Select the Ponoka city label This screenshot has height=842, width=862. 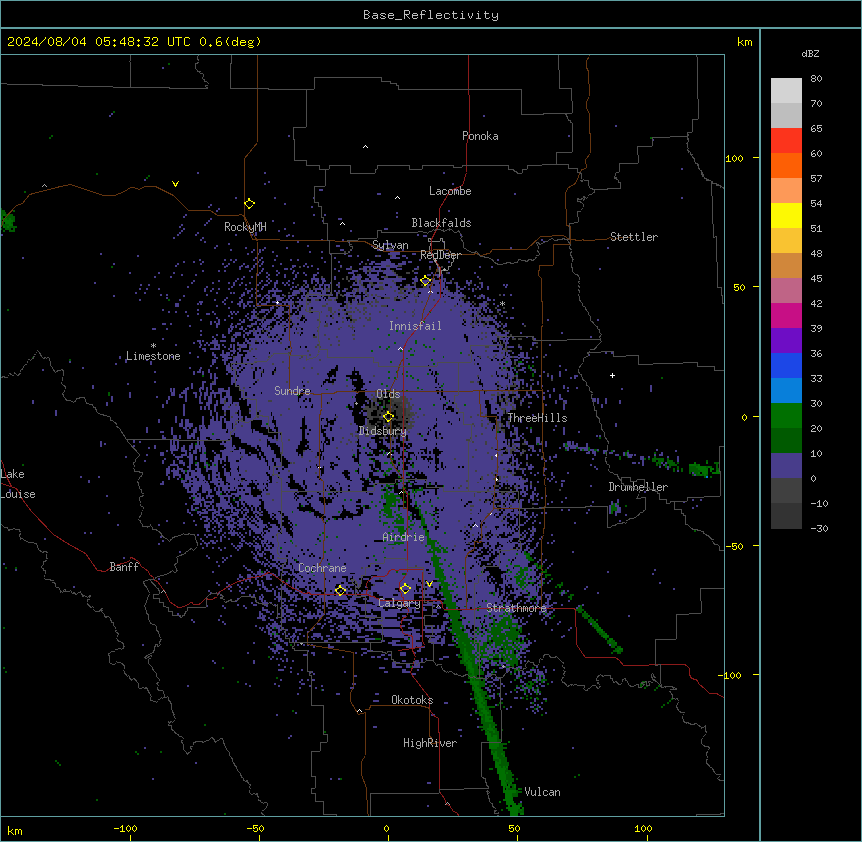[480, 136]
